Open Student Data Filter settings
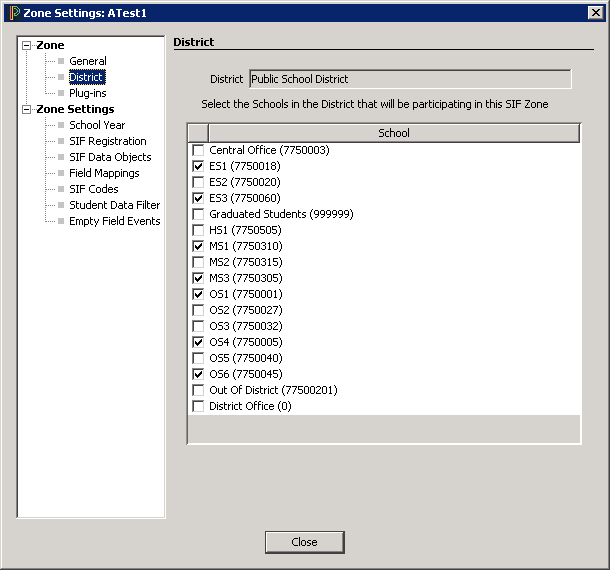The width and height of the screenshot is (610, 570). click(x=114, y=205)
